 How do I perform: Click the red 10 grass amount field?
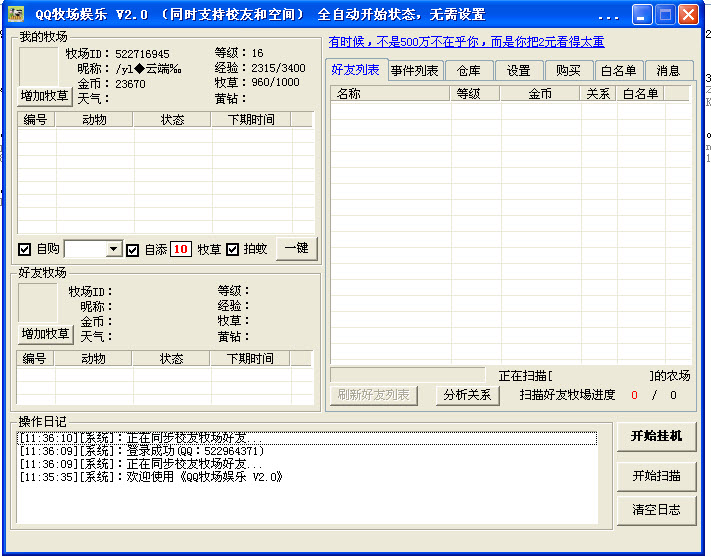(180, 249)
